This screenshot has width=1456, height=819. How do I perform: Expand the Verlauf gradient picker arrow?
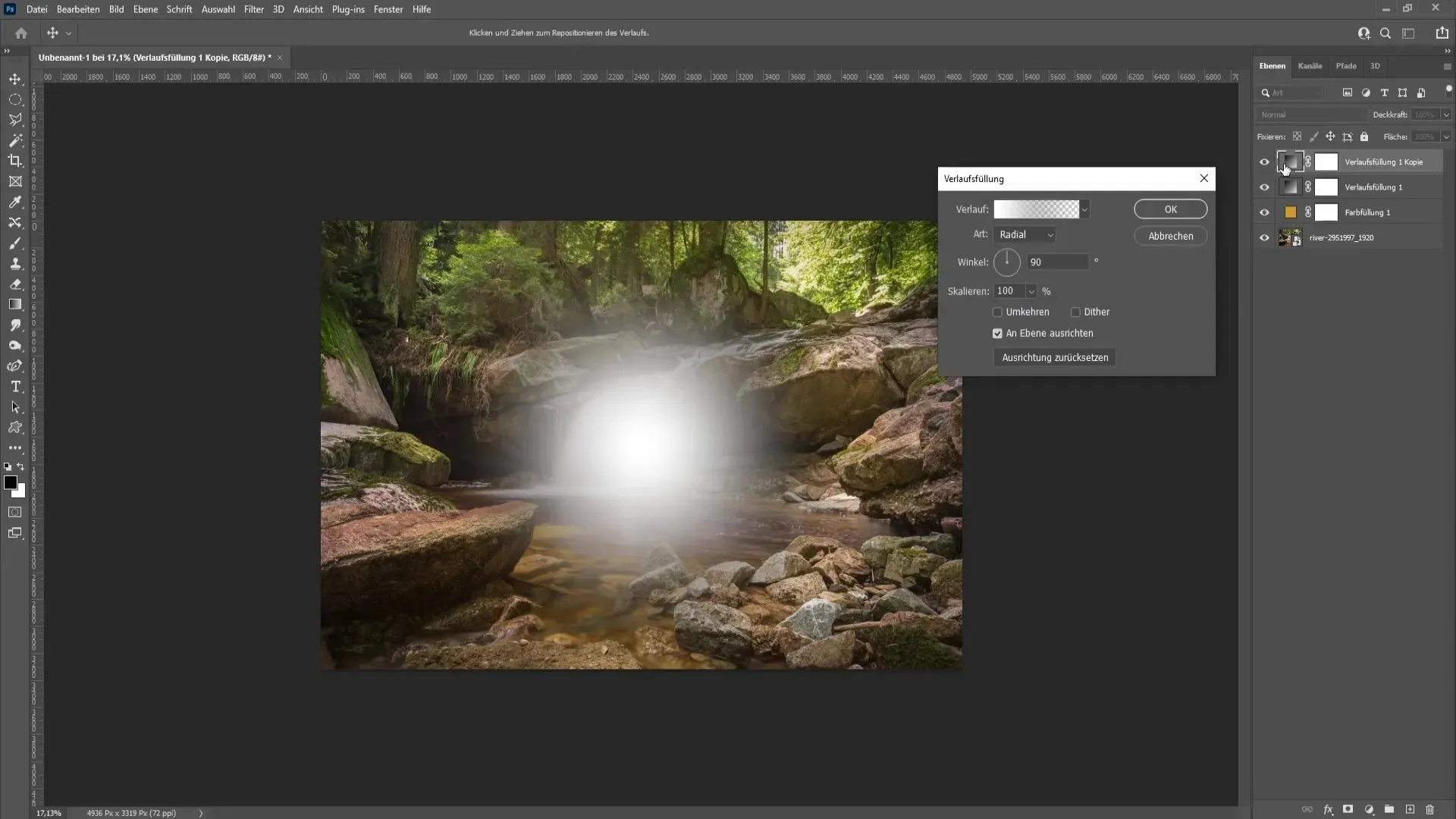click(1085, 209)
